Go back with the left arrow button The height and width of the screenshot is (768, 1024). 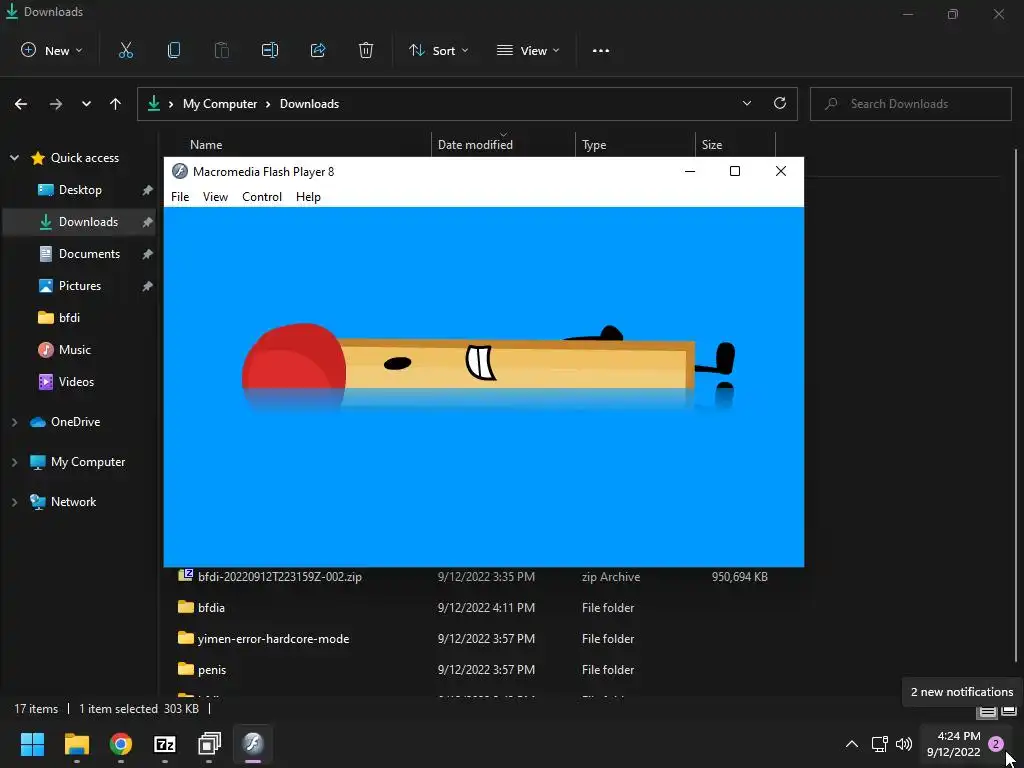pos(21,104)
